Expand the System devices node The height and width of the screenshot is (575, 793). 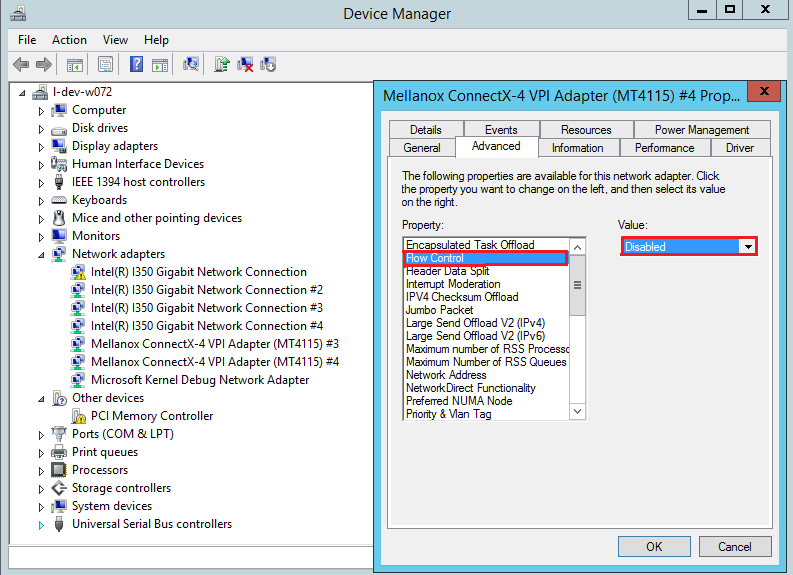click(41, 507)
